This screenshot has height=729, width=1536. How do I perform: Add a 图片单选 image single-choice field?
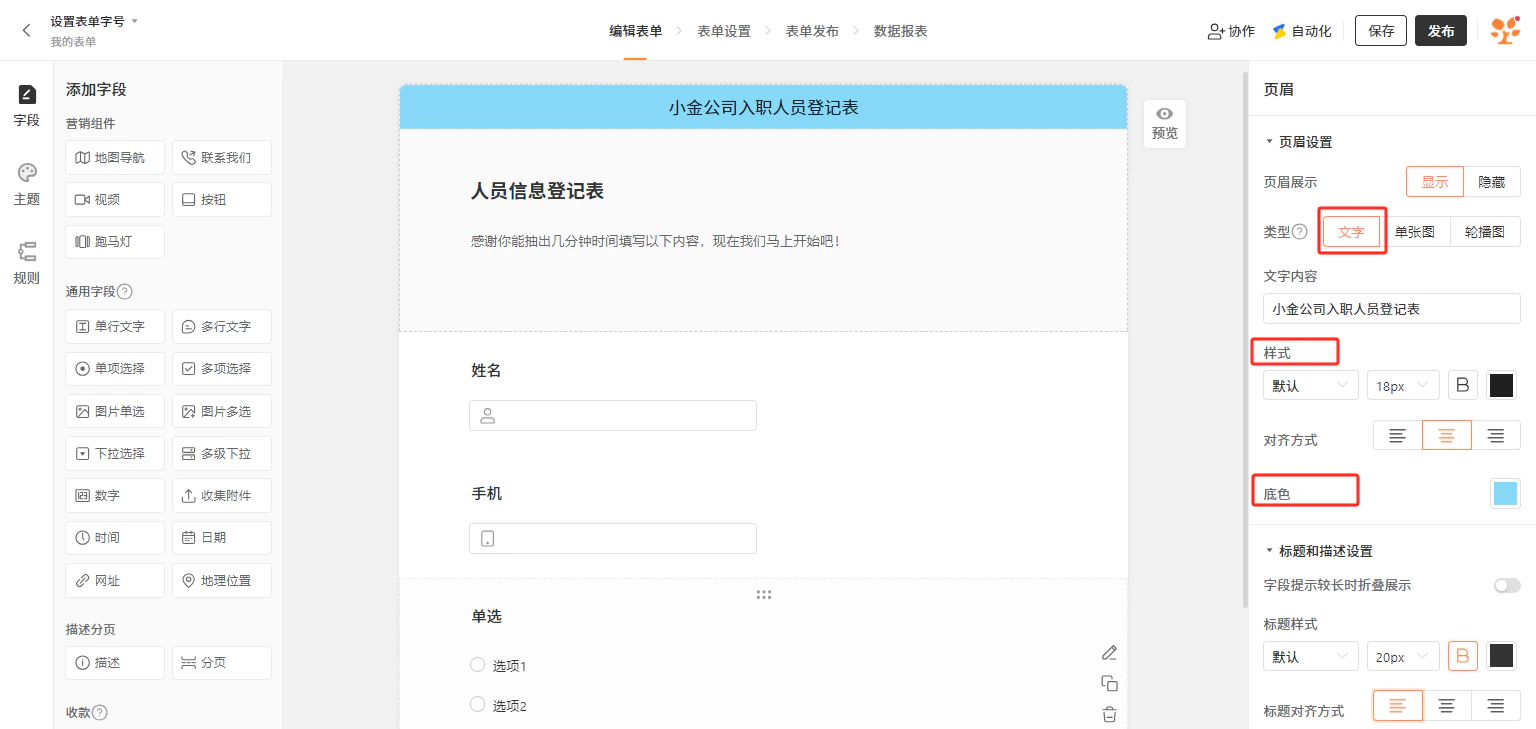click(x=115, y=411)
